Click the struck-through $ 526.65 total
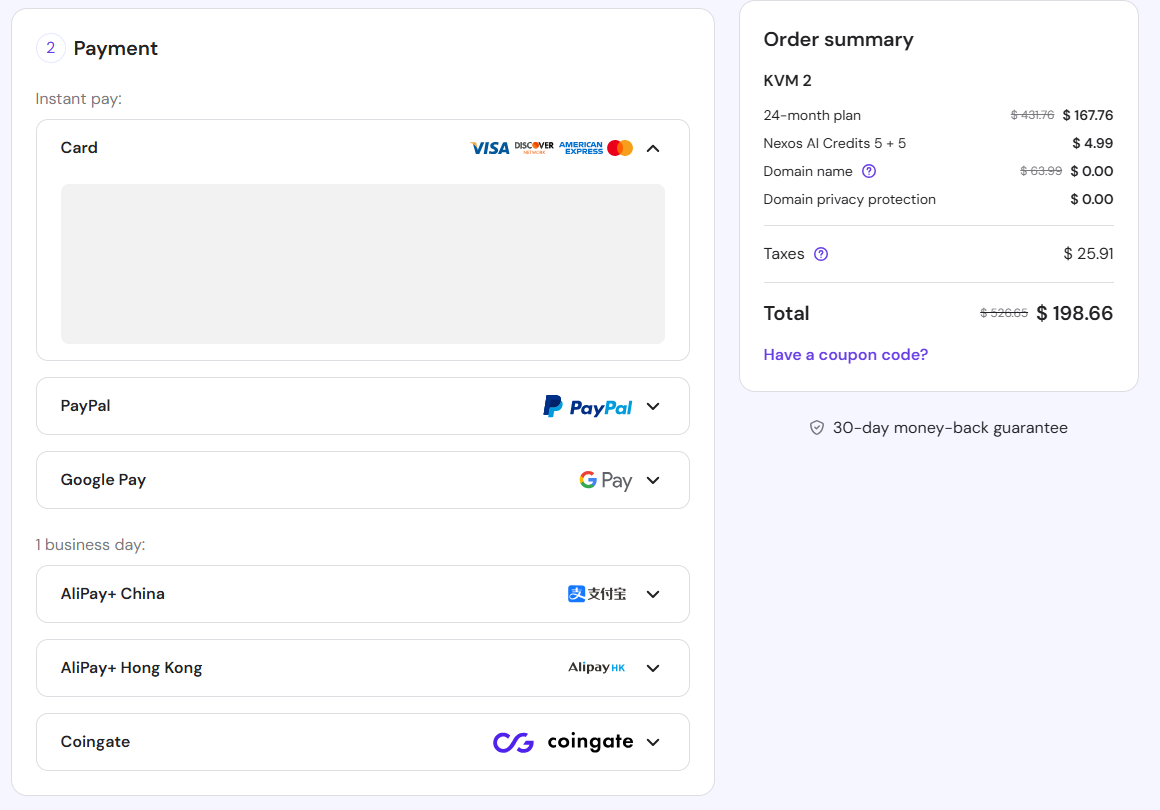Image resolution: width=1160 pixels, height=810 pixels. 1004,314
